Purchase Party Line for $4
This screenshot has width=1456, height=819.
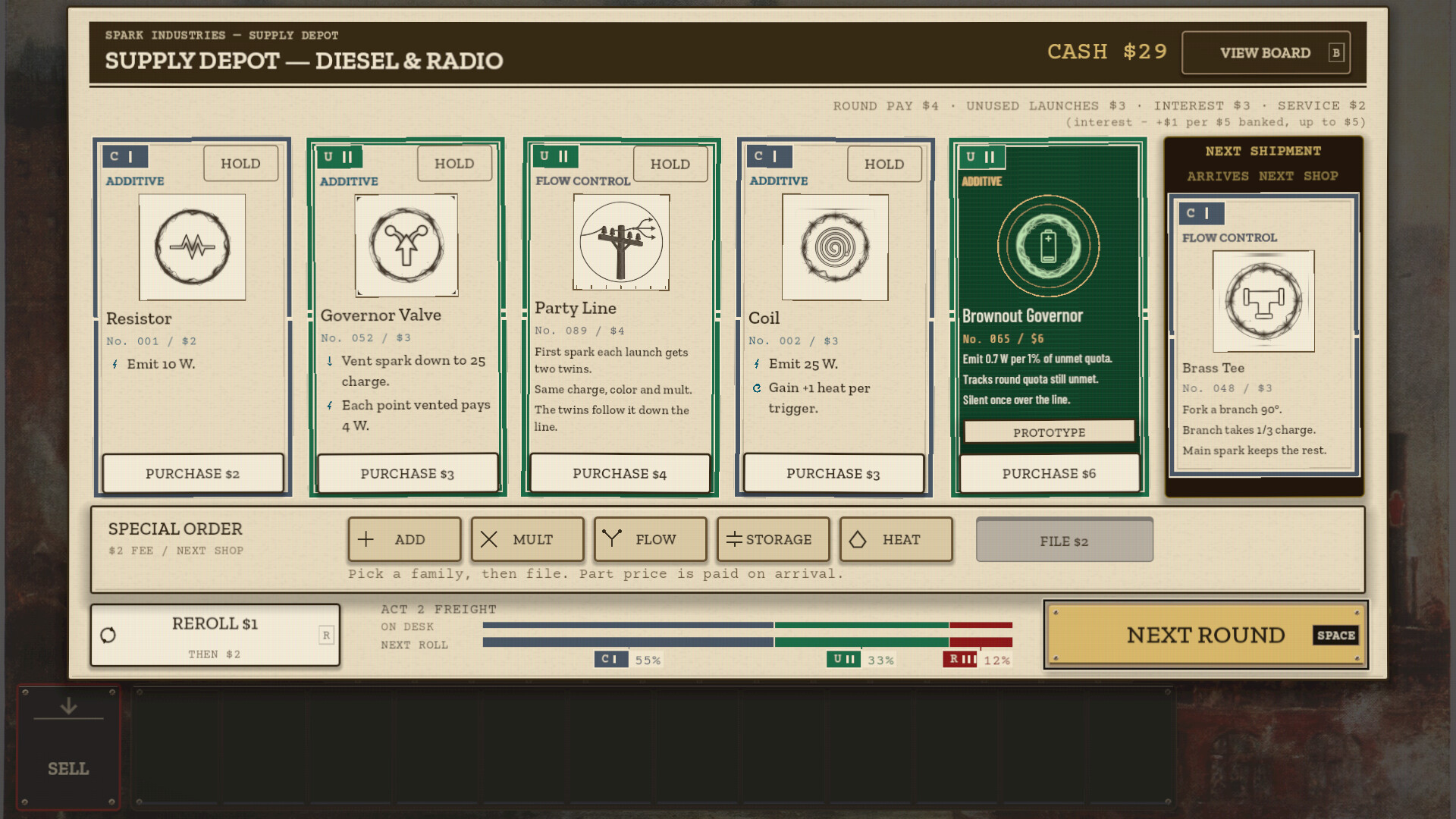coord(620,473)
